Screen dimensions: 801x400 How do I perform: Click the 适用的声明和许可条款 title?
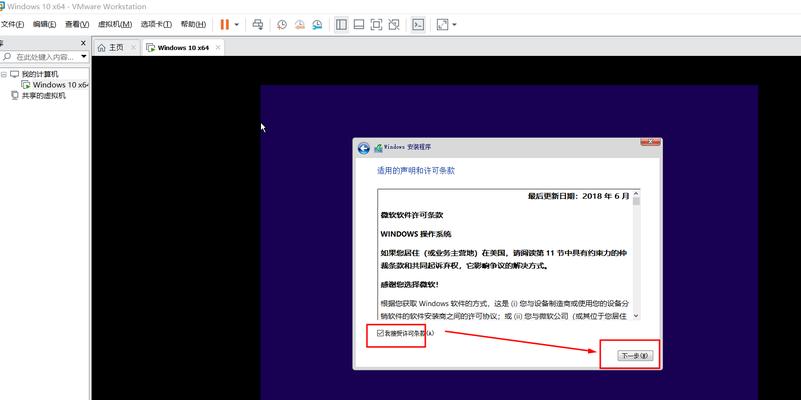pos(415,171)
